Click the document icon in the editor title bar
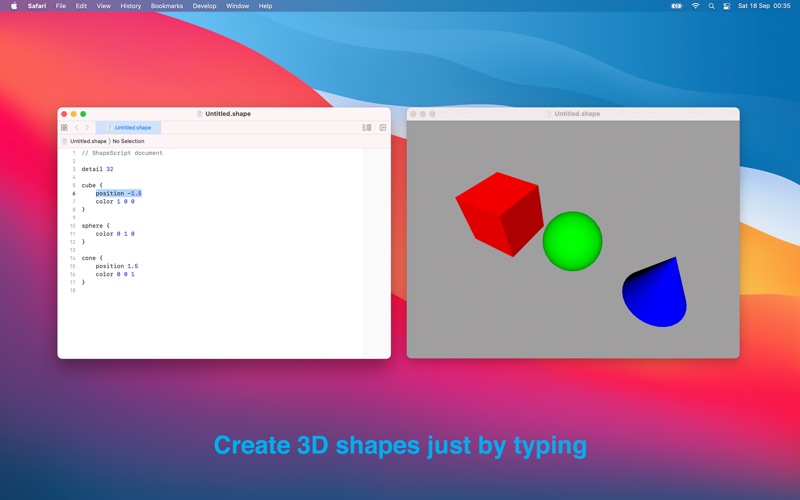This screenshot has width=800, height=500. tap(200, 114)
